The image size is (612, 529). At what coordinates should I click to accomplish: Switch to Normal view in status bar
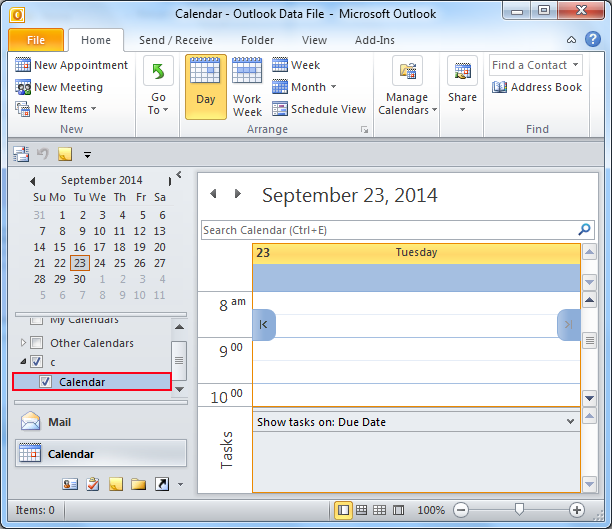coord(343,510)
